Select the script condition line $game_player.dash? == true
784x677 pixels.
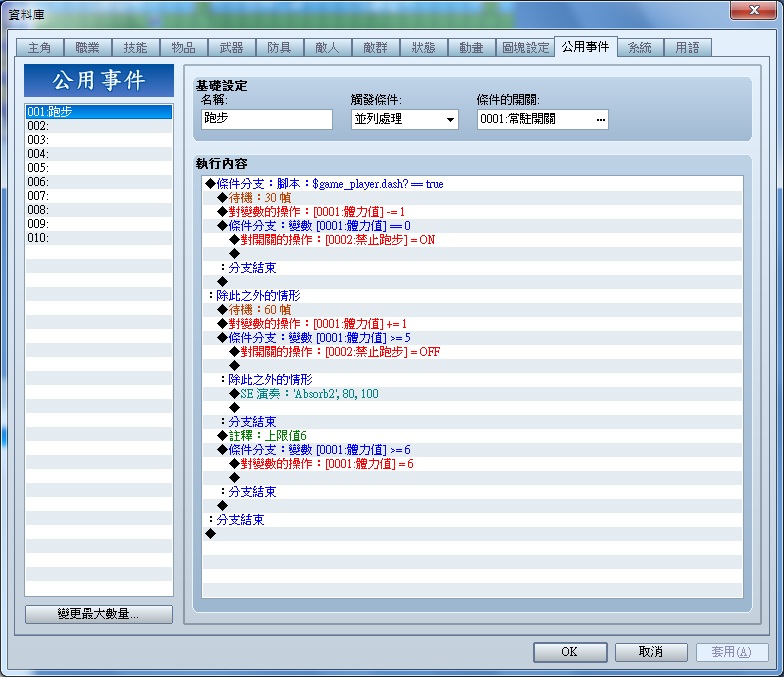click(x=472, y=184)
